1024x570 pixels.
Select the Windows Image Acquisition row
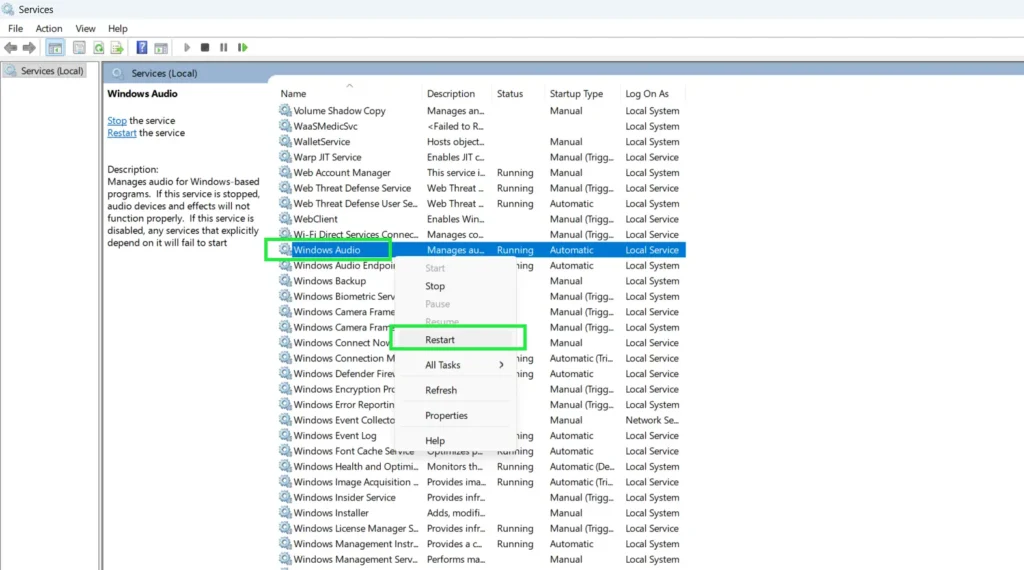point(481,482)
